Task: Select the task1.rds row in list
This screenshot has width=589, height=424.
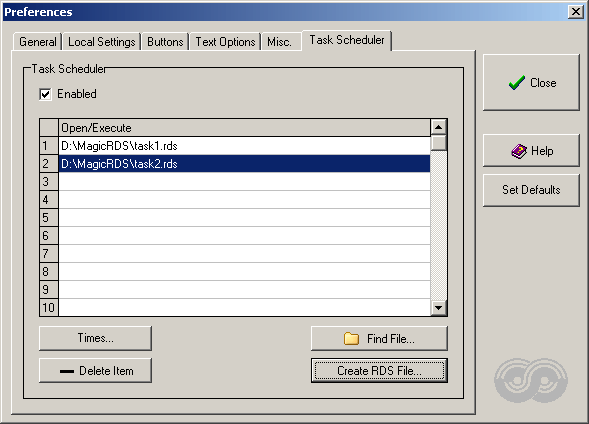Action: (x=244, y=146)
